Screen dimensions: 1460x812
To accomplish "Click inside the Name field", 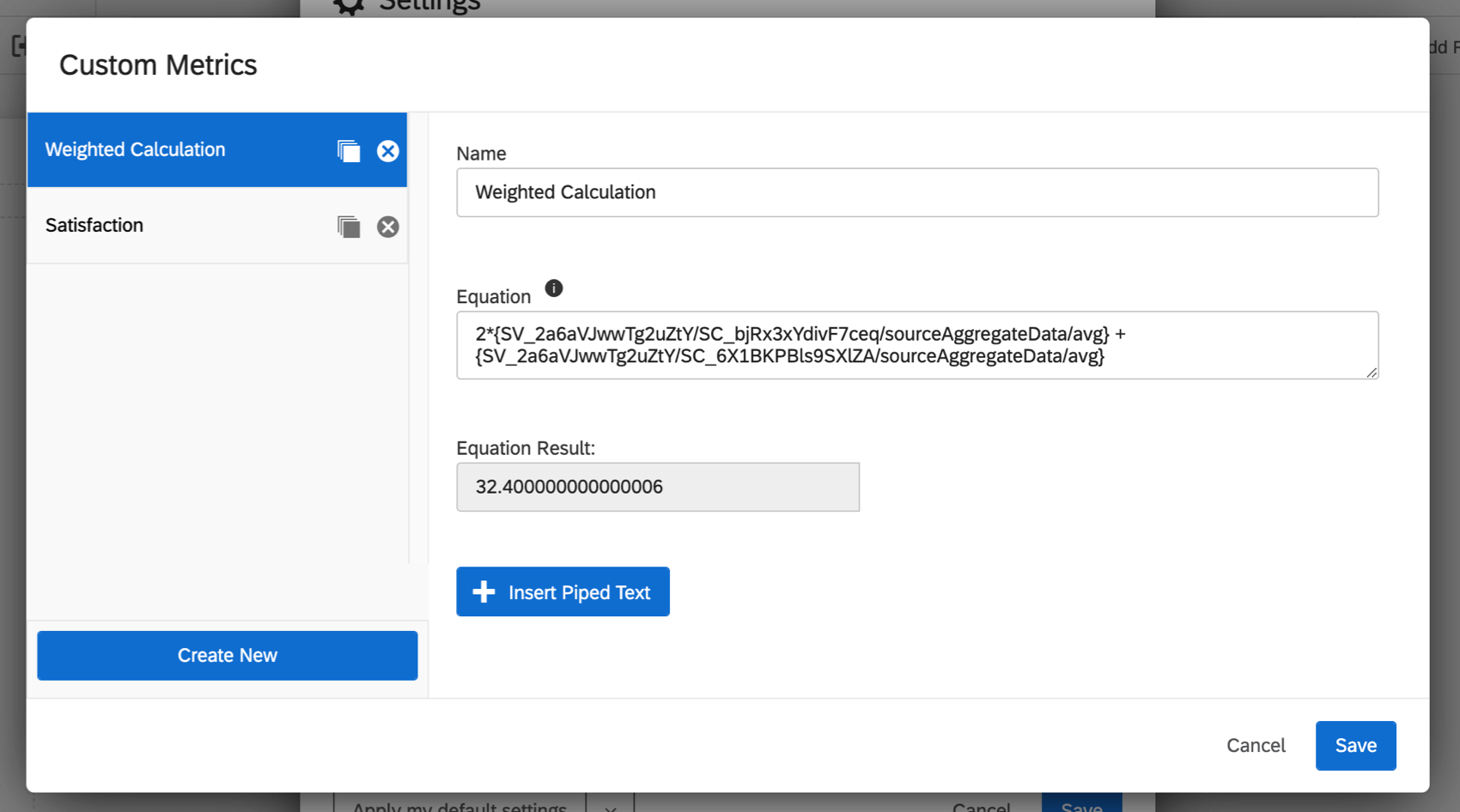I will click(916, 192).
